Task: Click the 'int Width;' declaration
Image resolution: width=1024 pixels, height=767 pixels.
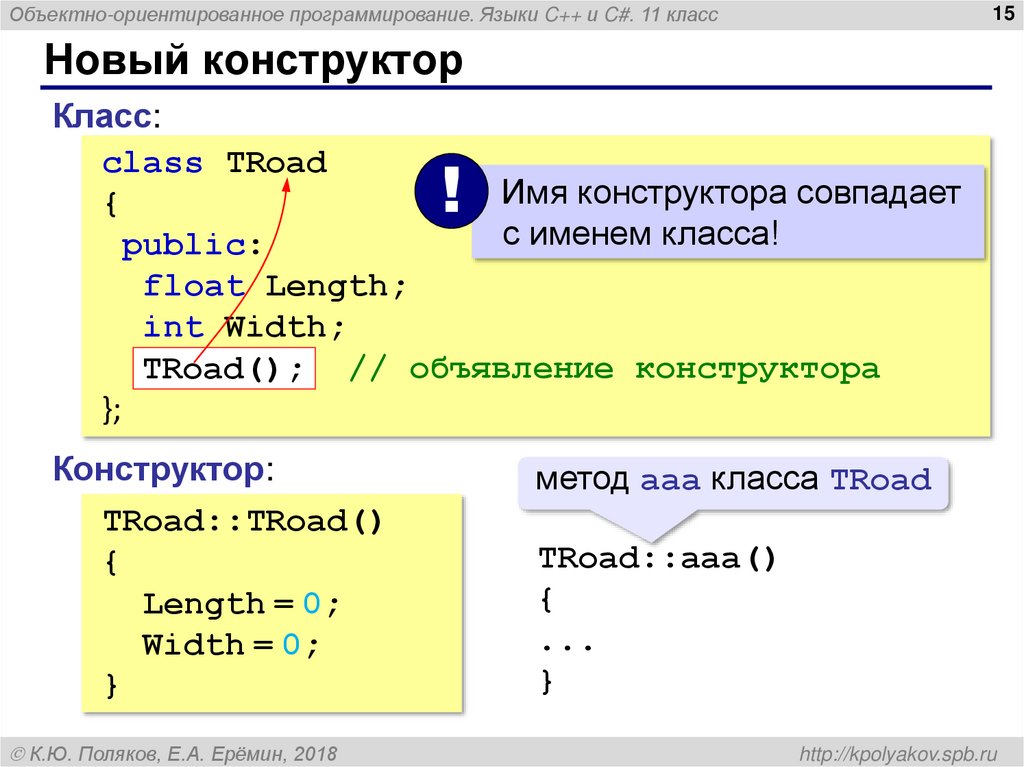Action: tap(243, 327)
